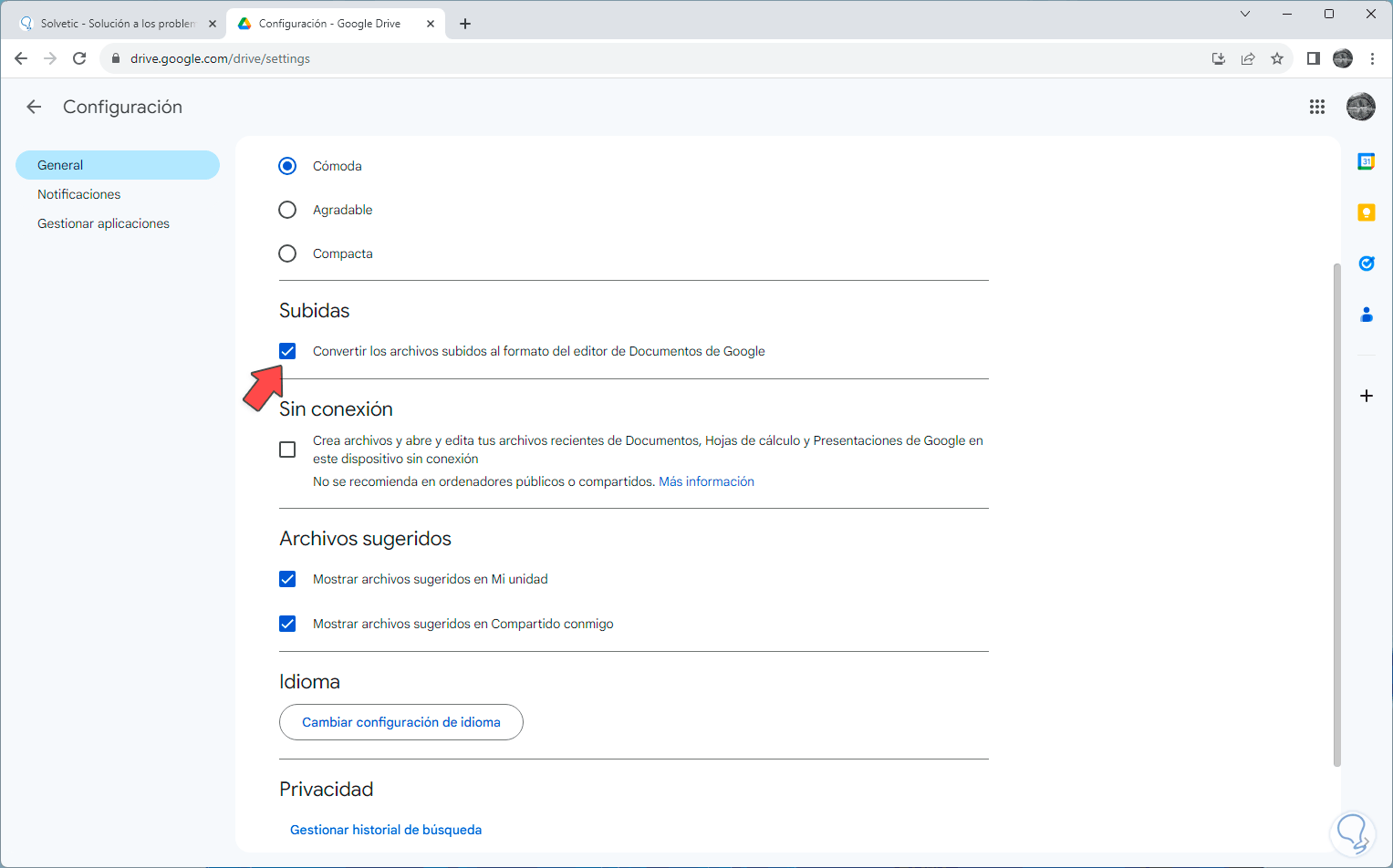This screenshot has width=1393, height=868.
Task: Click the Cambiar configuración de idioma button
Action: coord(401,722)
